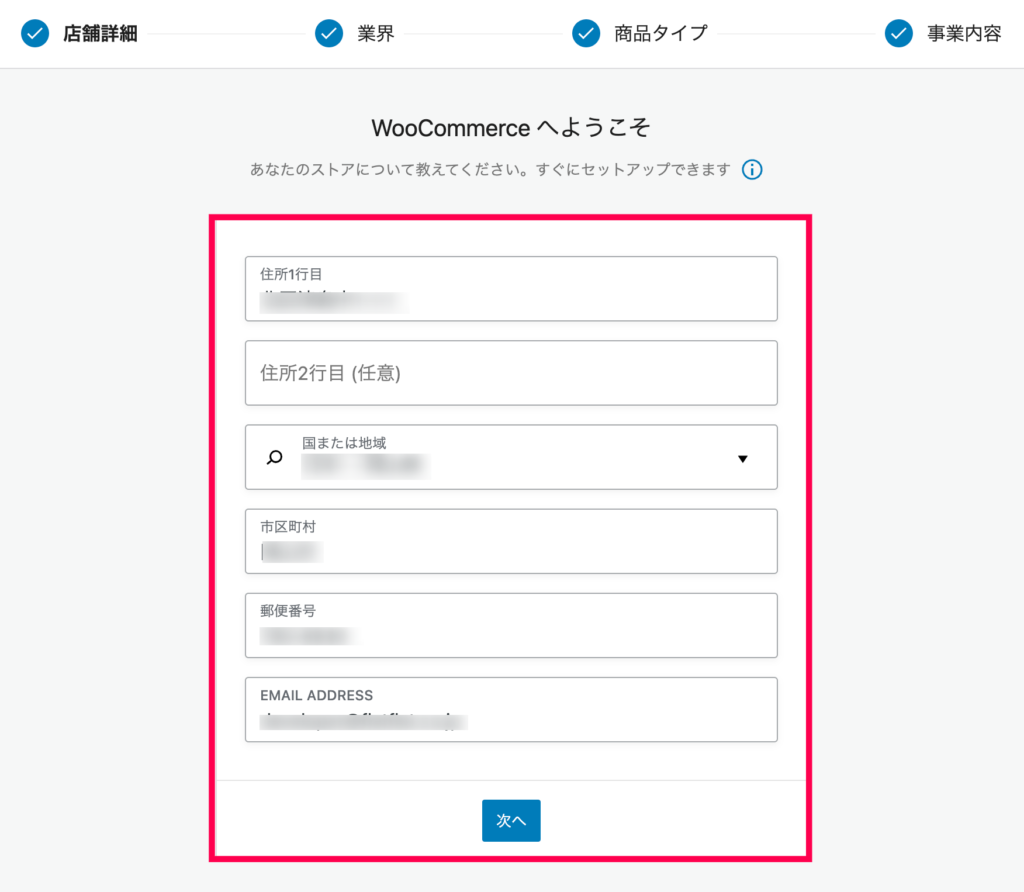Focus the 市区町村 input field
The image size is (1024, 892).
tap(511, 541)
